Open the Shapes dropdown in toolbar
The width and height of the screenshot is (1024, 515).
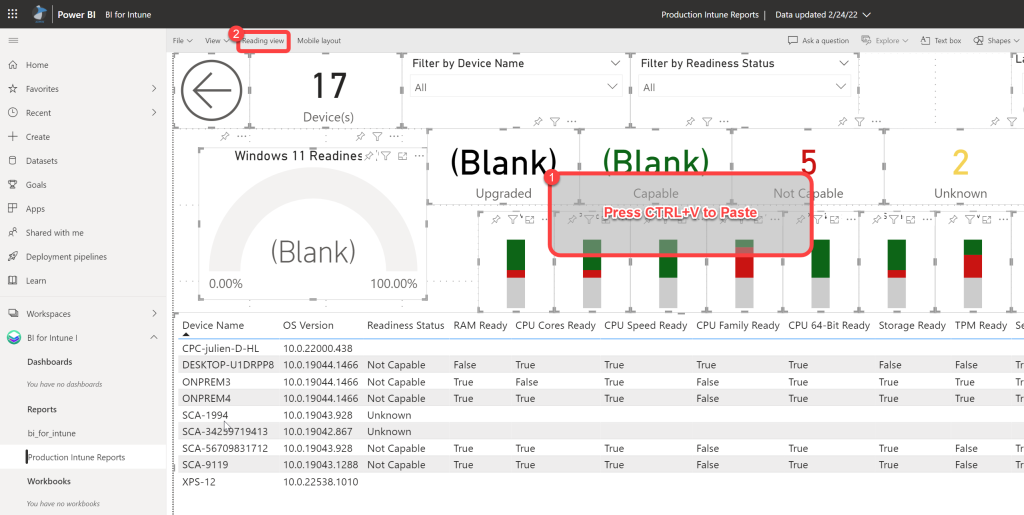coord(998,41)
